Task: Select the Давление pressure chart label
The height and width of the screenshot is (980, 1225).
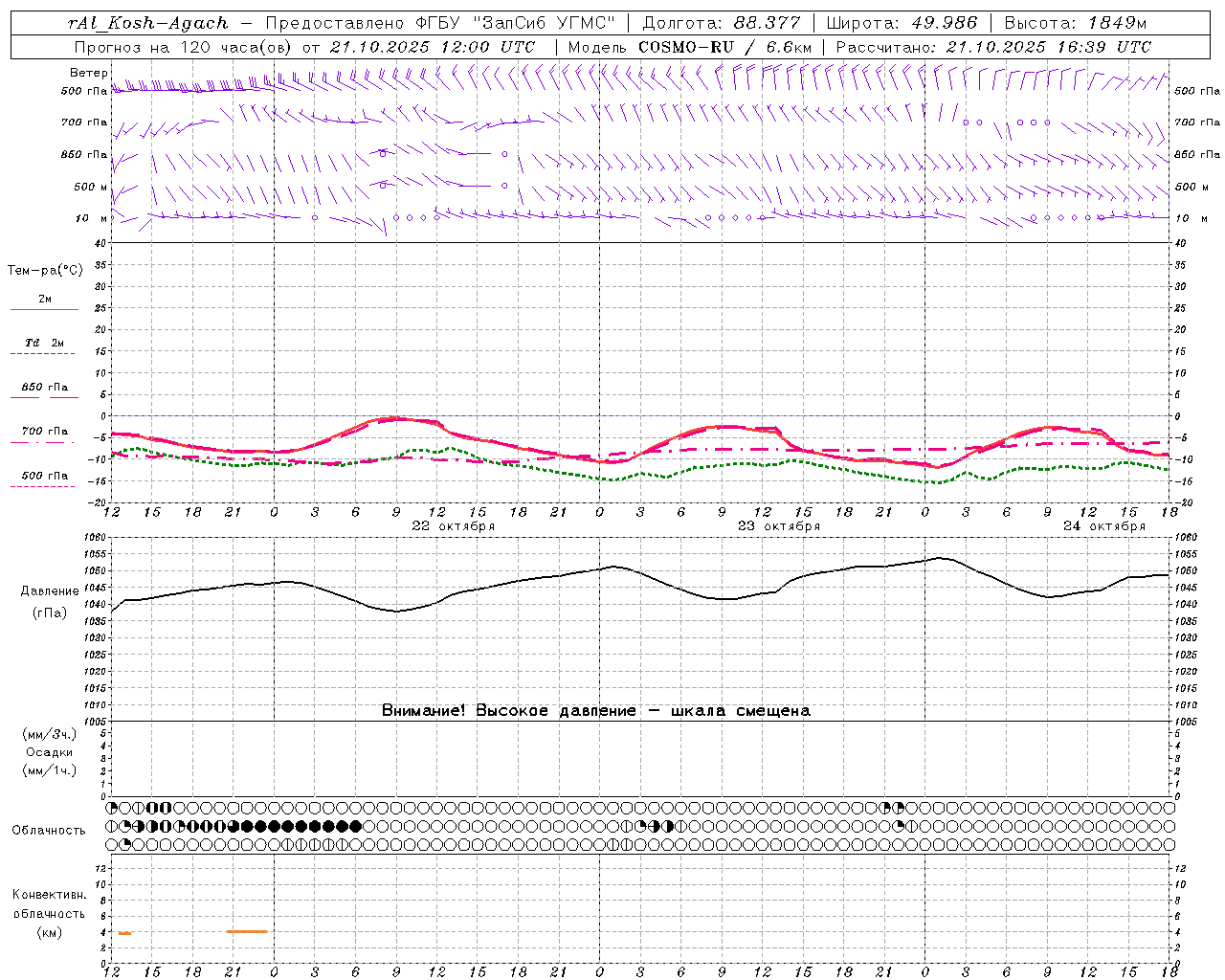Action: click(x=50, y=591)
